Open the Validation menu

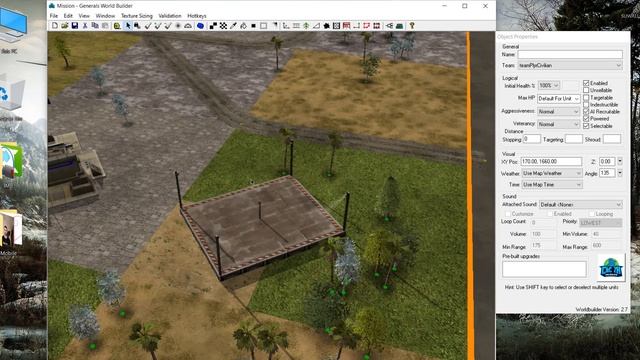[170, 16]
